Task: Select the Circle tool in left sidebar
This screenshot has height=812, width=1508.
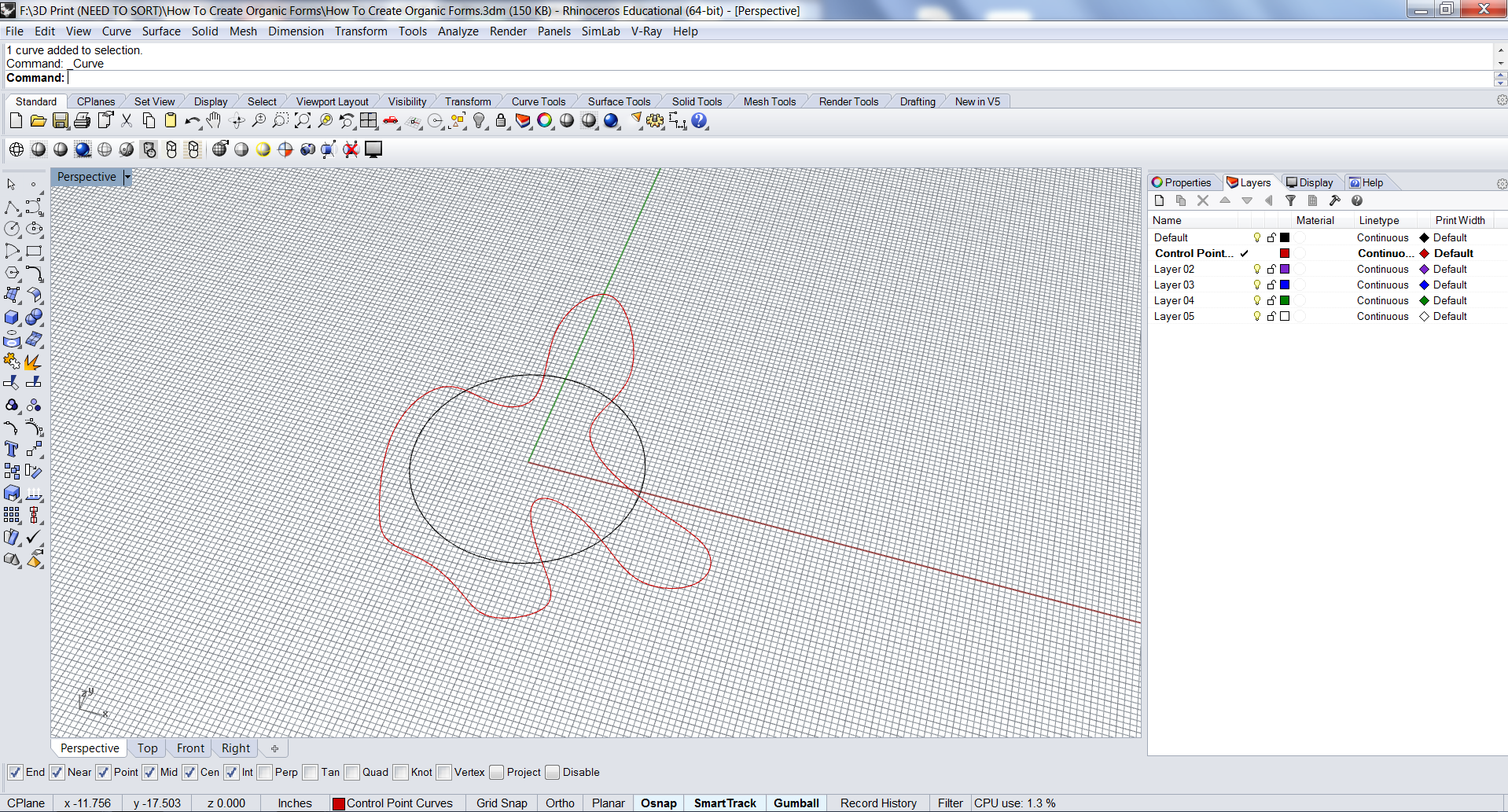Action: click(12, 229)
